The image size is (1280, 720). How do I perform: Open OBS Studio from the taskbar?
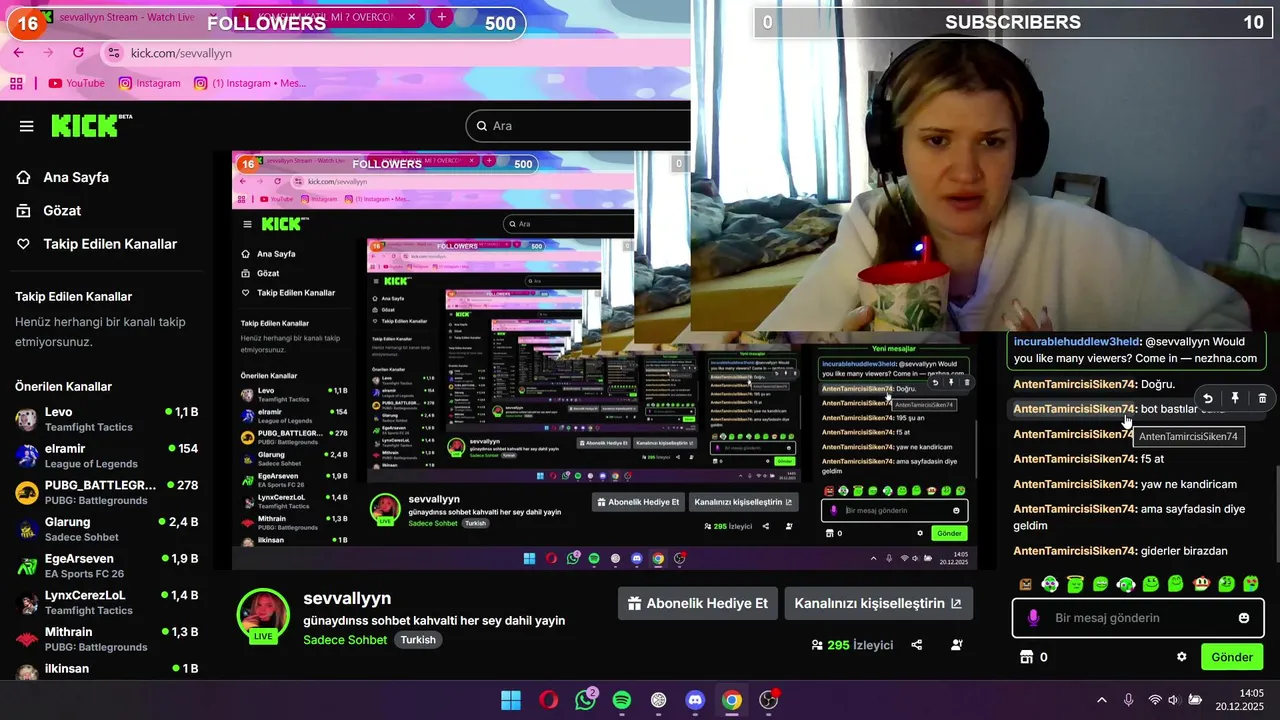point(769,700)
